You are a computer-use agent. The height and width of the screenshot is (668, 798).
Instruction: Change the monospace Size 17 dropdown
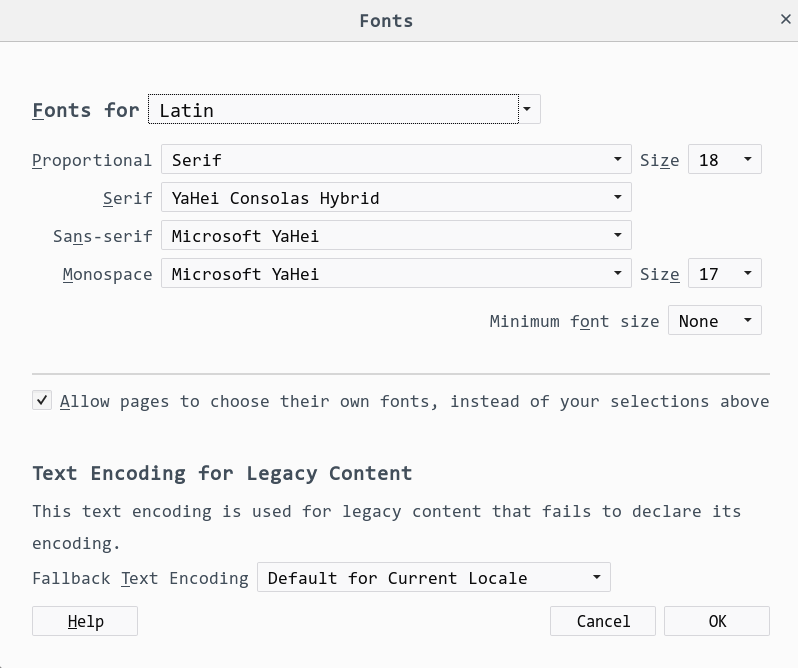(x=725, y=273)
